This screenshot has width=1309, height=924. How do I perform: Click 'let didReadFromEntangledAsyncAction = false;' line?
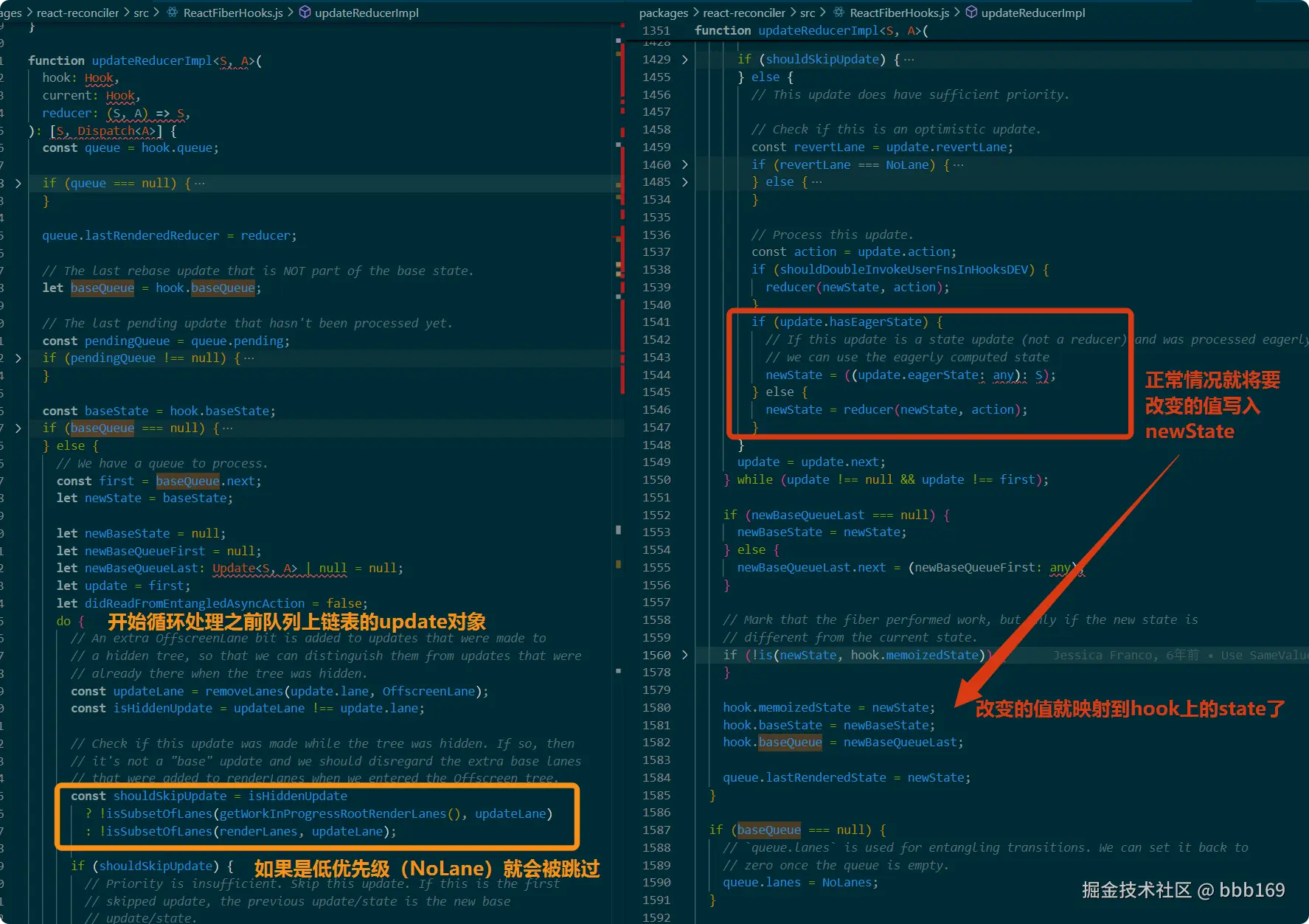tap(212, 604)
